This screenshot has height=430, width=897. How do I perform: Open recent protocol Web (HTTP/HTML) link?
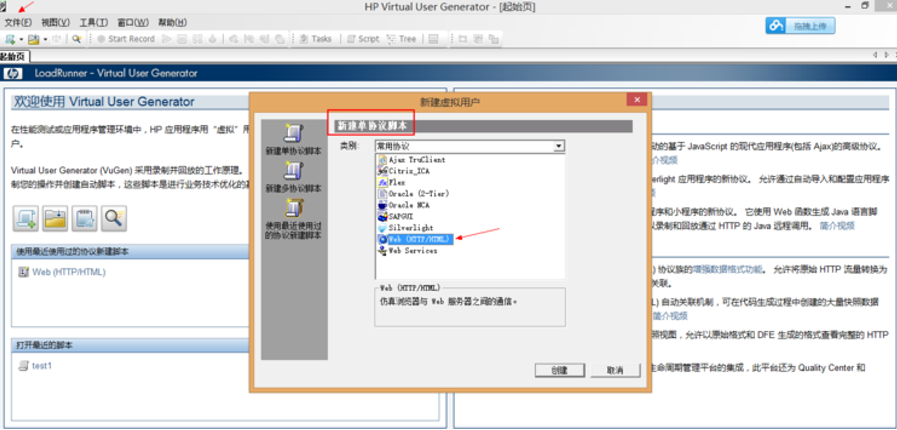coord(69,272)
